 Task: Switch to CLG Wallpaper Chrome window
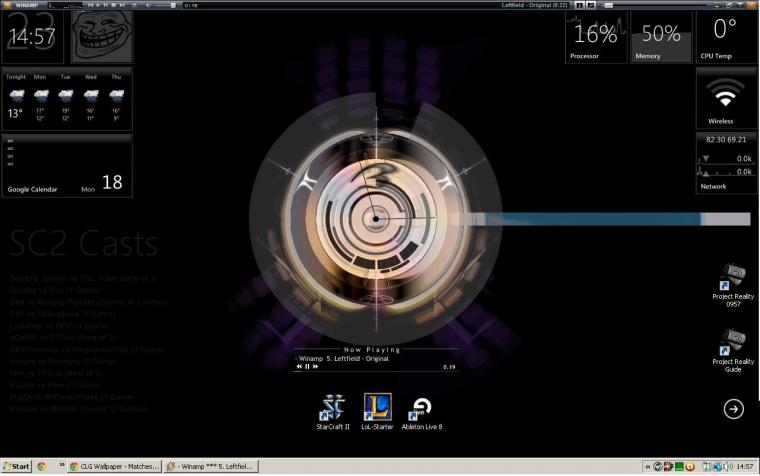pyautogui.click(x=114, y=466)
